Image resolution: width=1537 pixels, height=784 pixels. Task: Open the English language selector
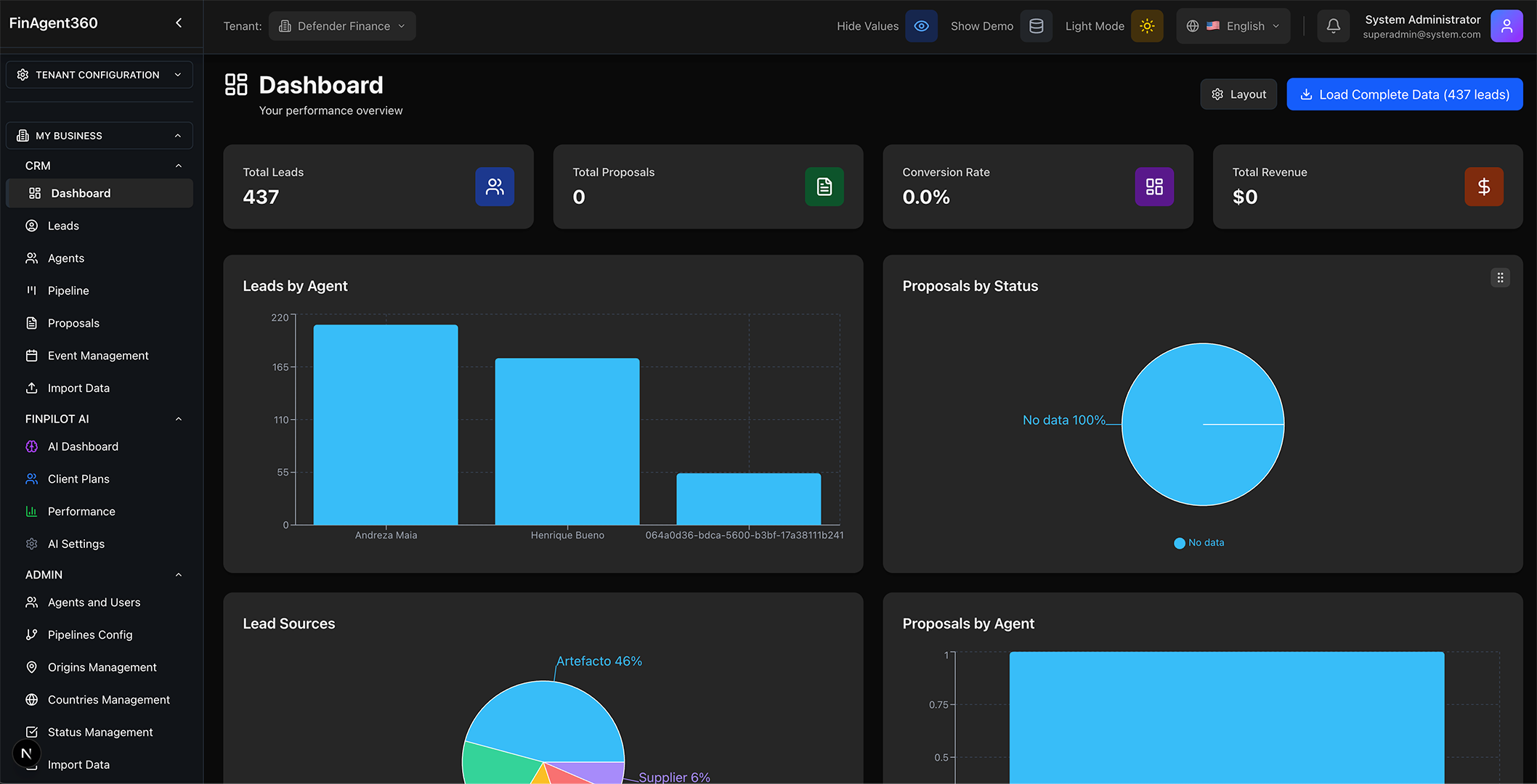click(x=1233, y=25)
